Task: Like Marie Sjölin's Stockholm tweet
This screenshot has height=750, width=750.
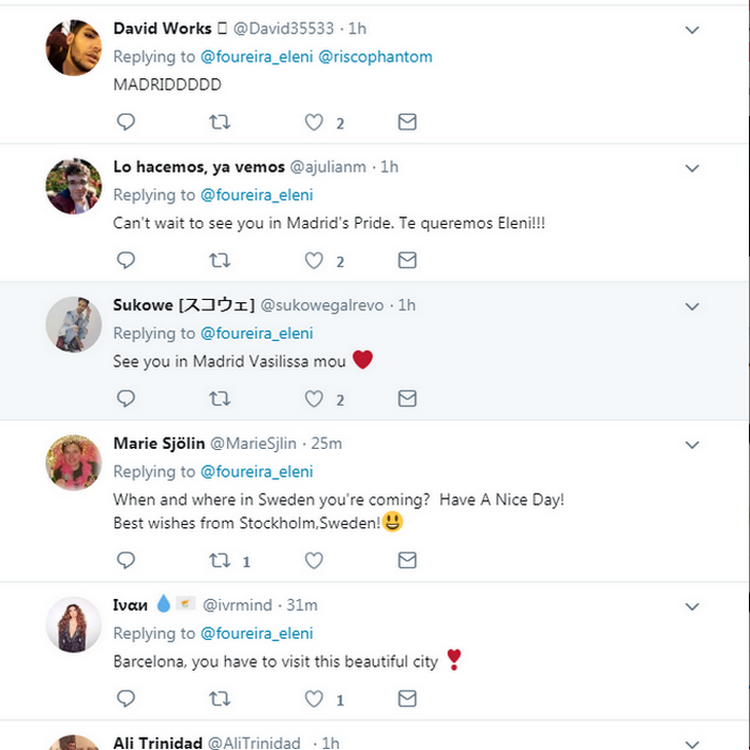Action: [x=314, y=561]
